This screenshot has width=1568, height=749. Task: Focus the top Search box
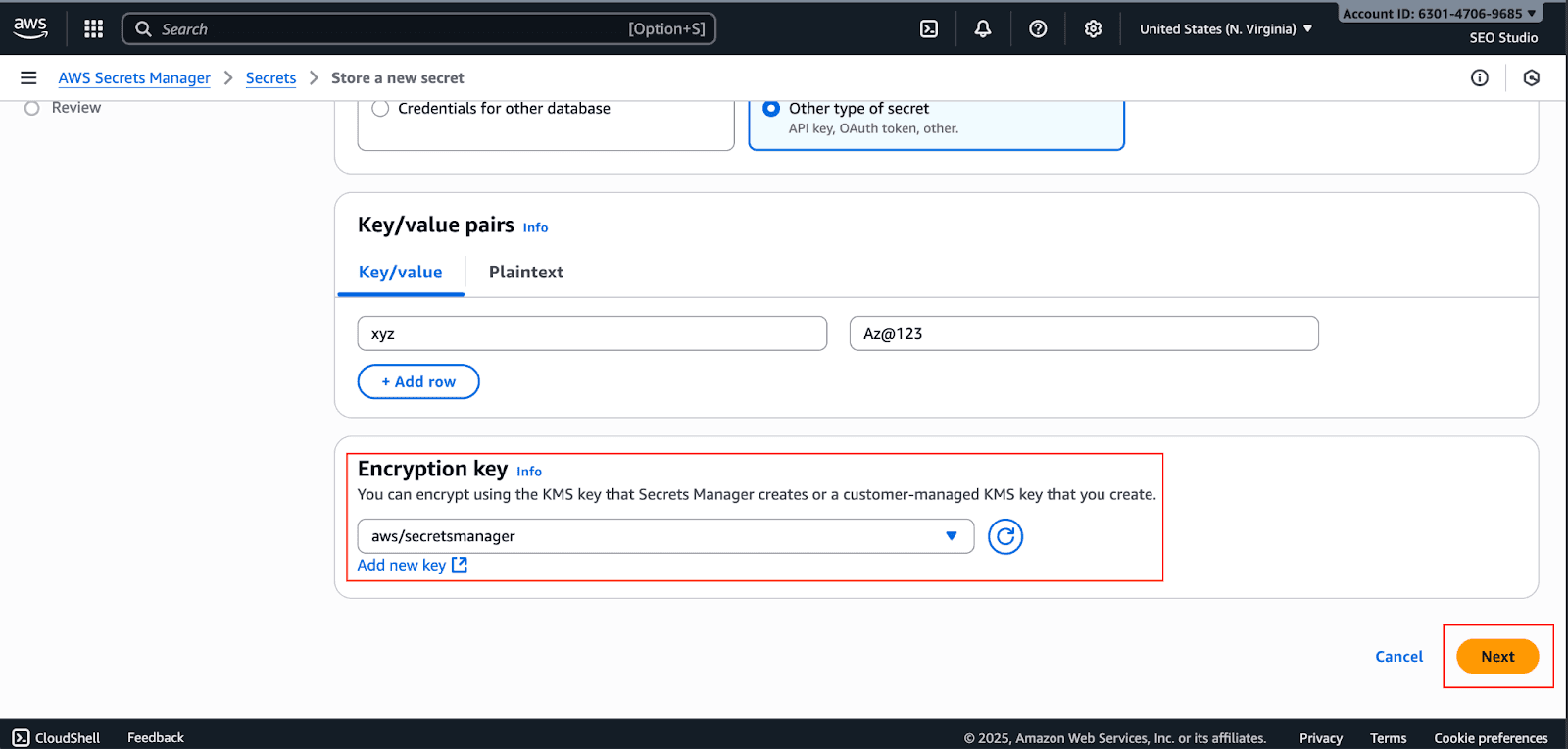[419, 29]
